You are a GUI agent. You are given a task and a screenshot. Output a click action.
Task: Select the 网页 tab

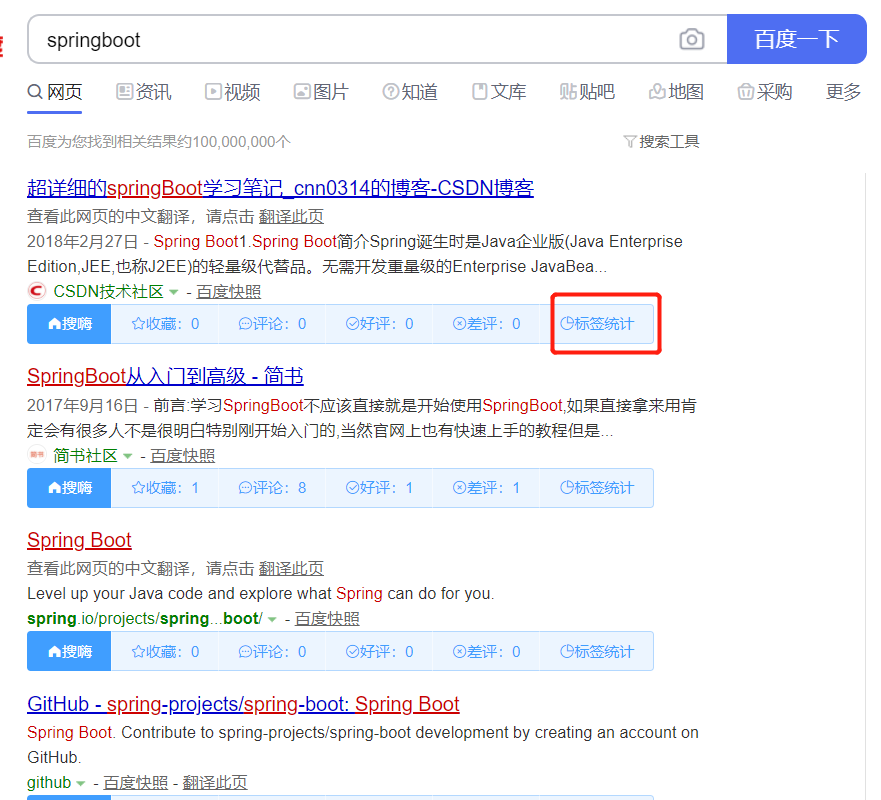coord(55,92)
